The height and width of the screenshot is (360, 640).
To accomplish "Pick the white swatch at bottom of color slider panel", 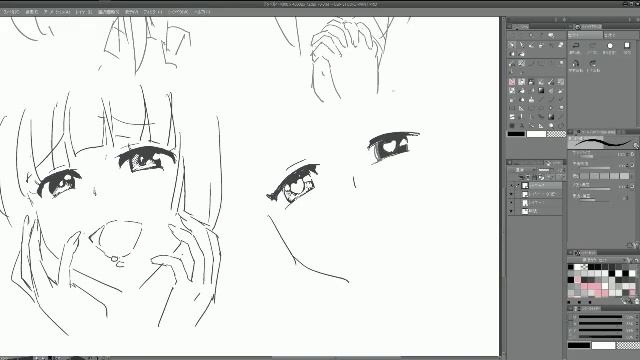I will pos(603,346).
